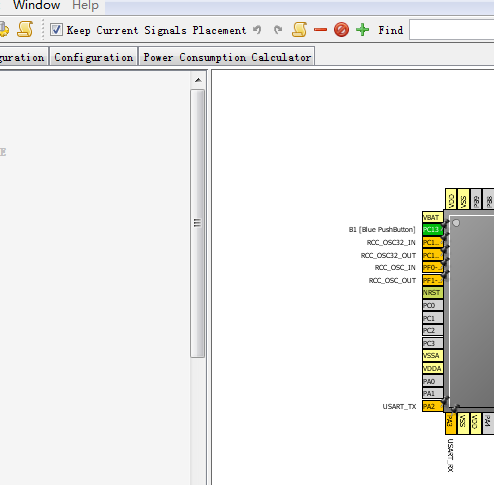This screenshot has width=494, height=485.
Task: Select the PA3 pin for USART_RX
Action: pyautogui.click(x=450, y=423)
